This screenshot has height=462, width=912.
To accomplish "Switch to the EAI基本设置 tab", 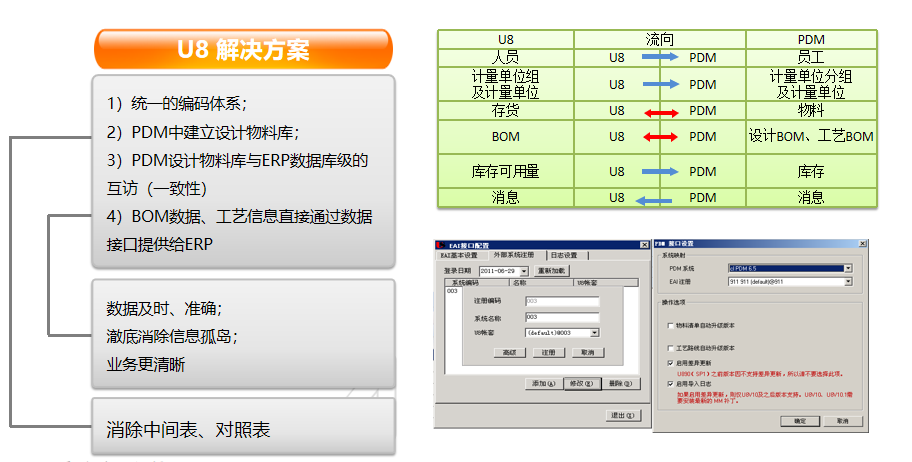I will point(459,255).
